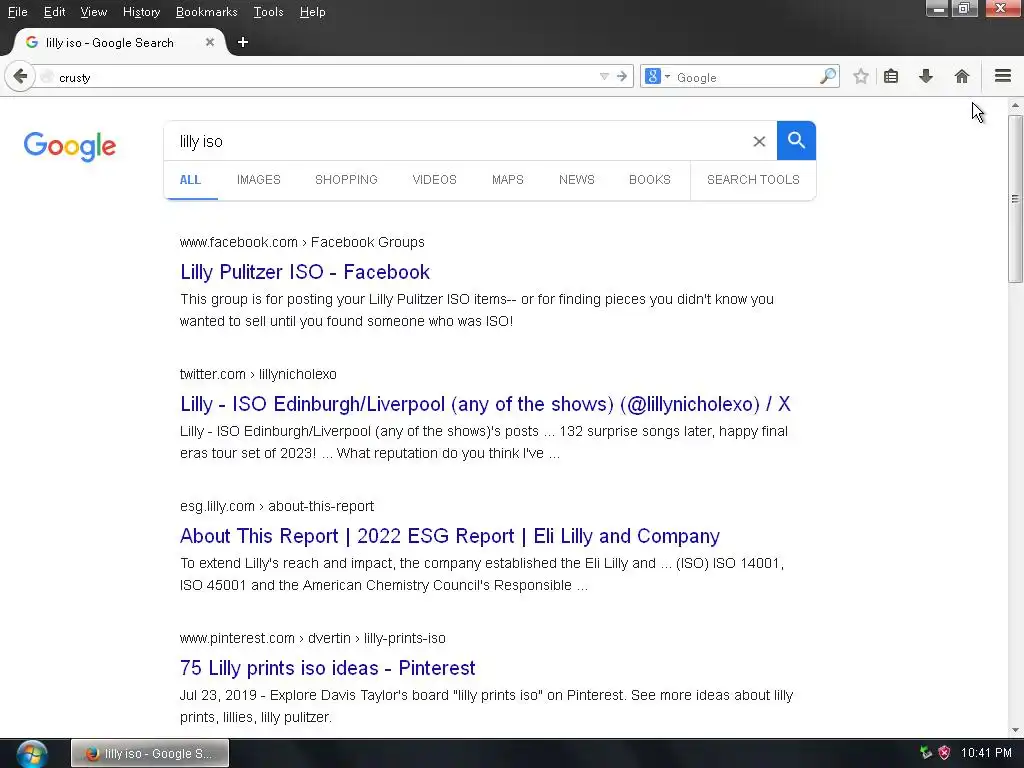Click the 'www.facebook.com › Facebook Groups' breadcrumb
1024x768 pixels.
302,242
